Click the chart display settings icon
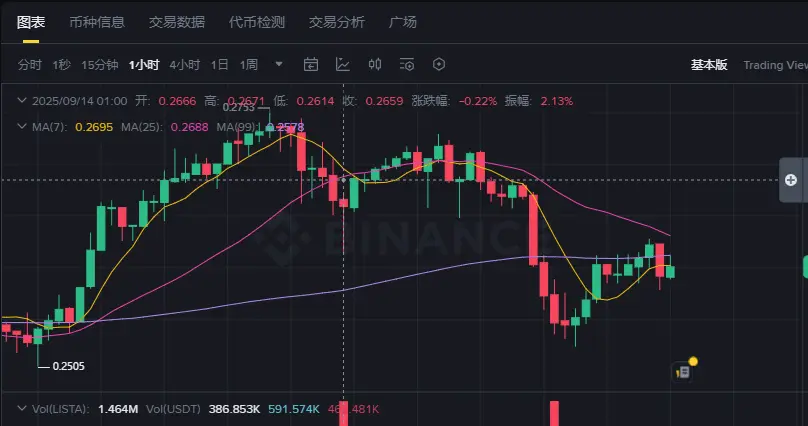This screenshot has width=808, height=426. click(406, 65)
